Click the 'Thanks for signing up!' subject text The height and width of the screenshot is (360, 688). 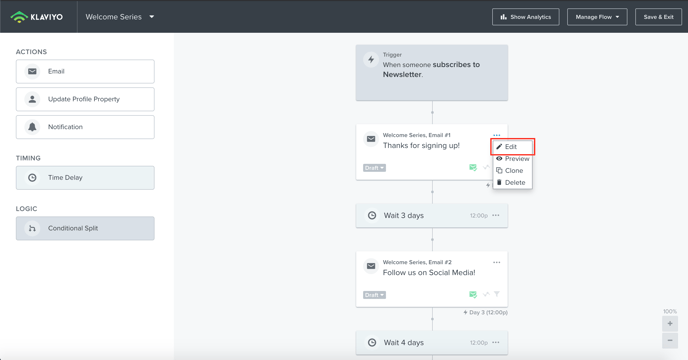pyautogui.click(x=421, y=145)
